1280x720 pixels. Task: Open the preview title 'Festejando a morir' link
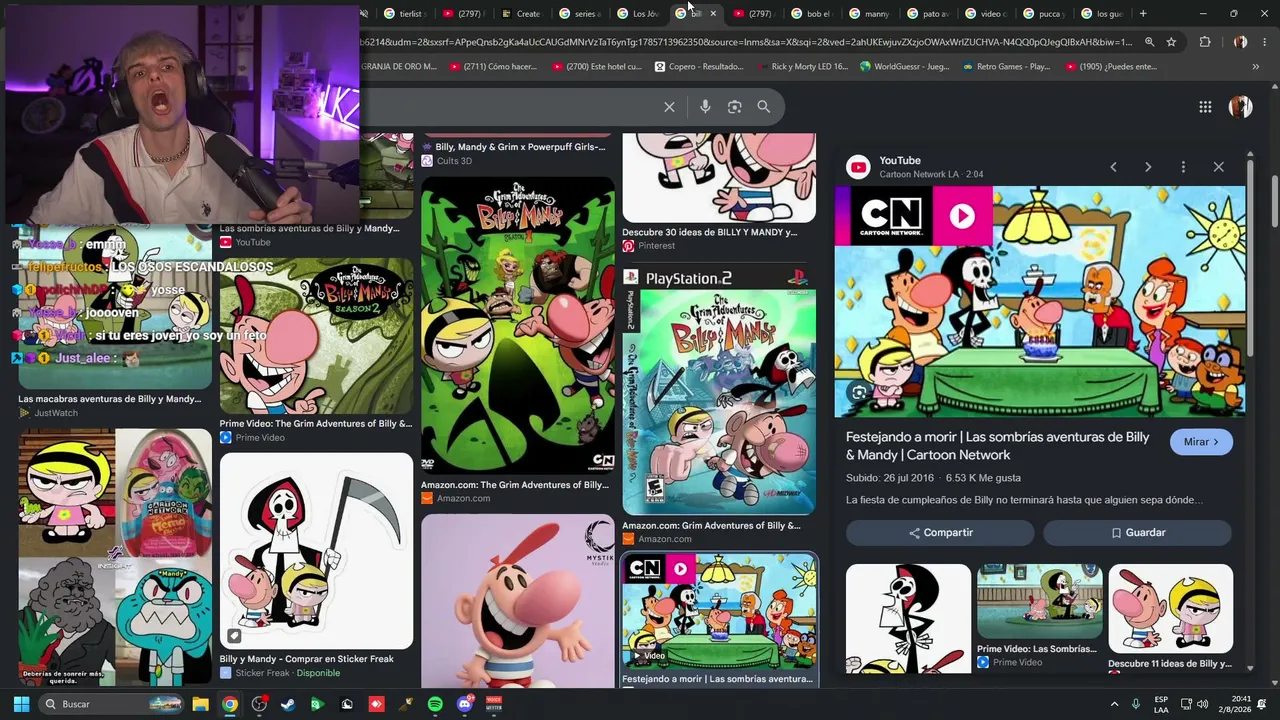(998, 446)
